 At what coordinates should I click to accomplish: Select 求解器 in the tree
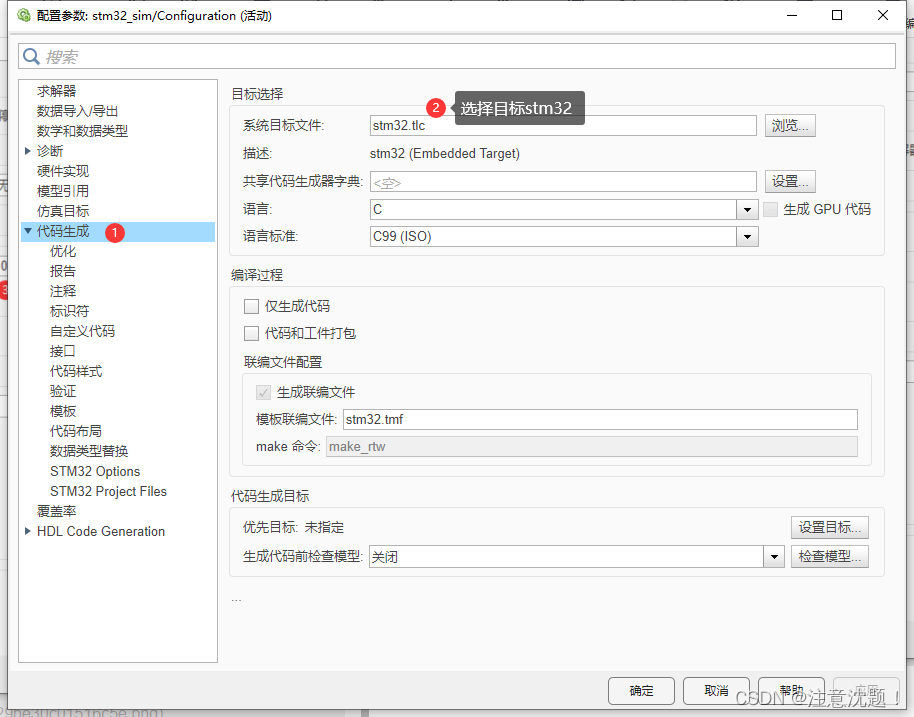pyautogui.click(x=57, y=91)
